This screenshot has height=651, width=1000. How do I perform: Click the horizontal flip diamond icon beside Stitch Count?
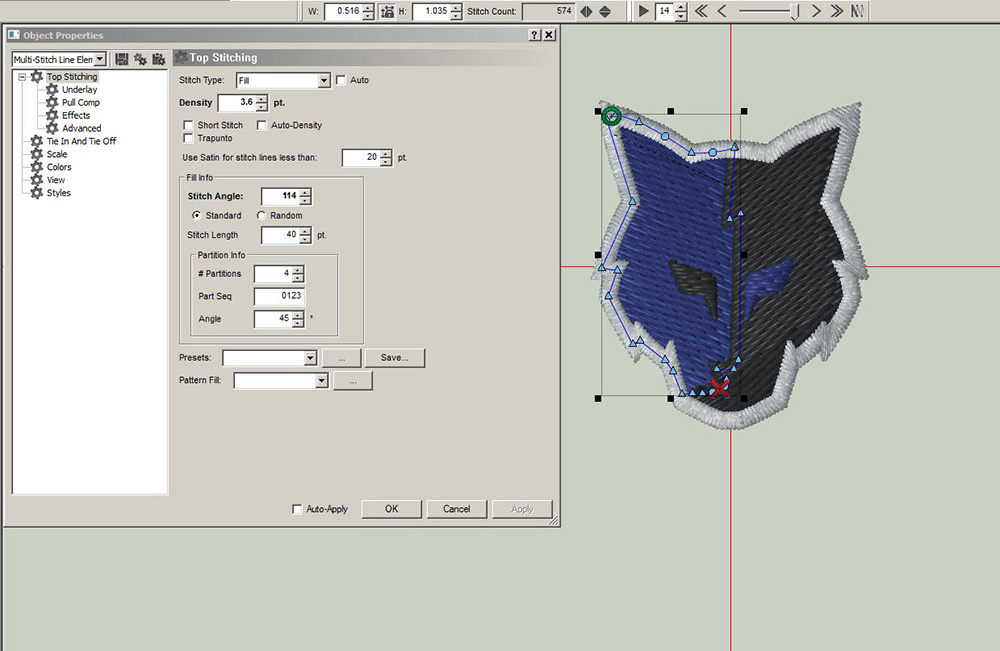point(586,11)
